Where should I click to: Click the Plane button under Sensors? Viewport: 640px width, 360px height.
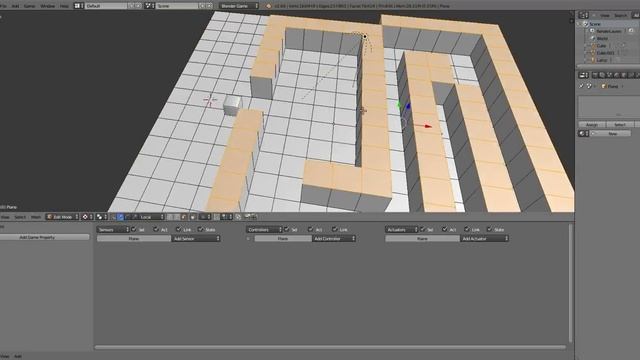click(134, 239)
